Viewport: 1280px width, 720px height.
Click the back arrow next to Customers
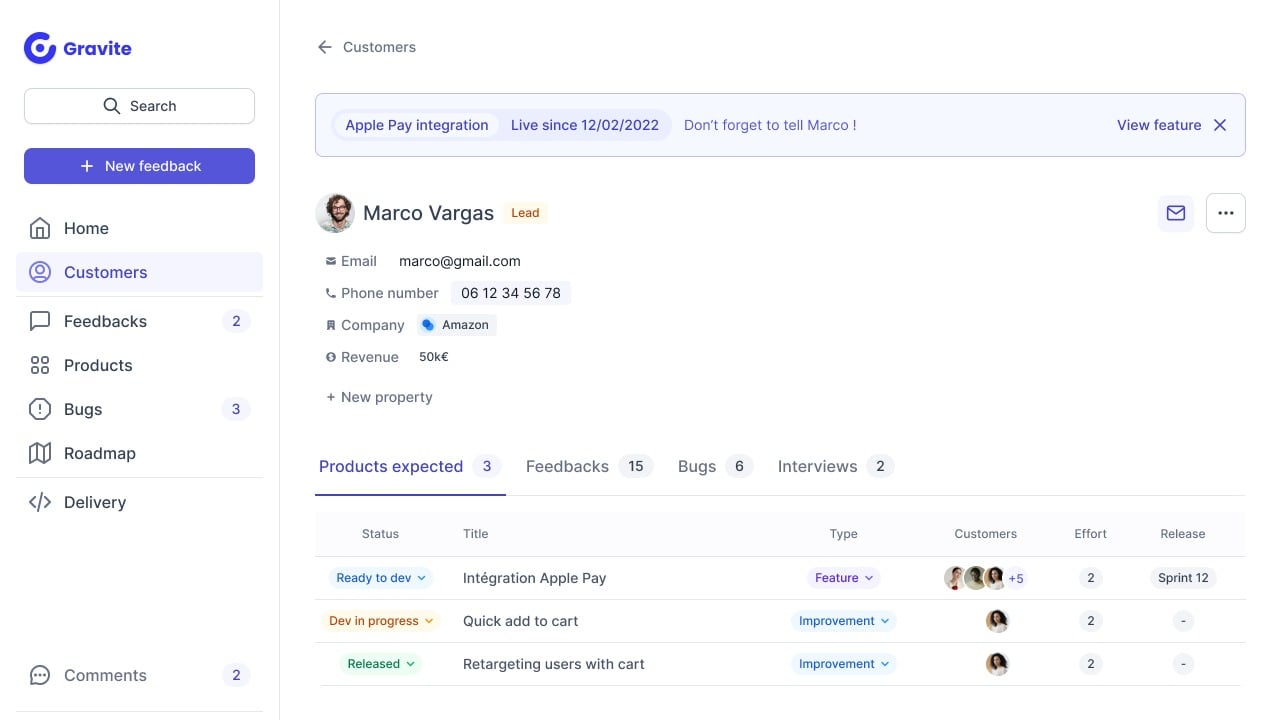point(324,47)
